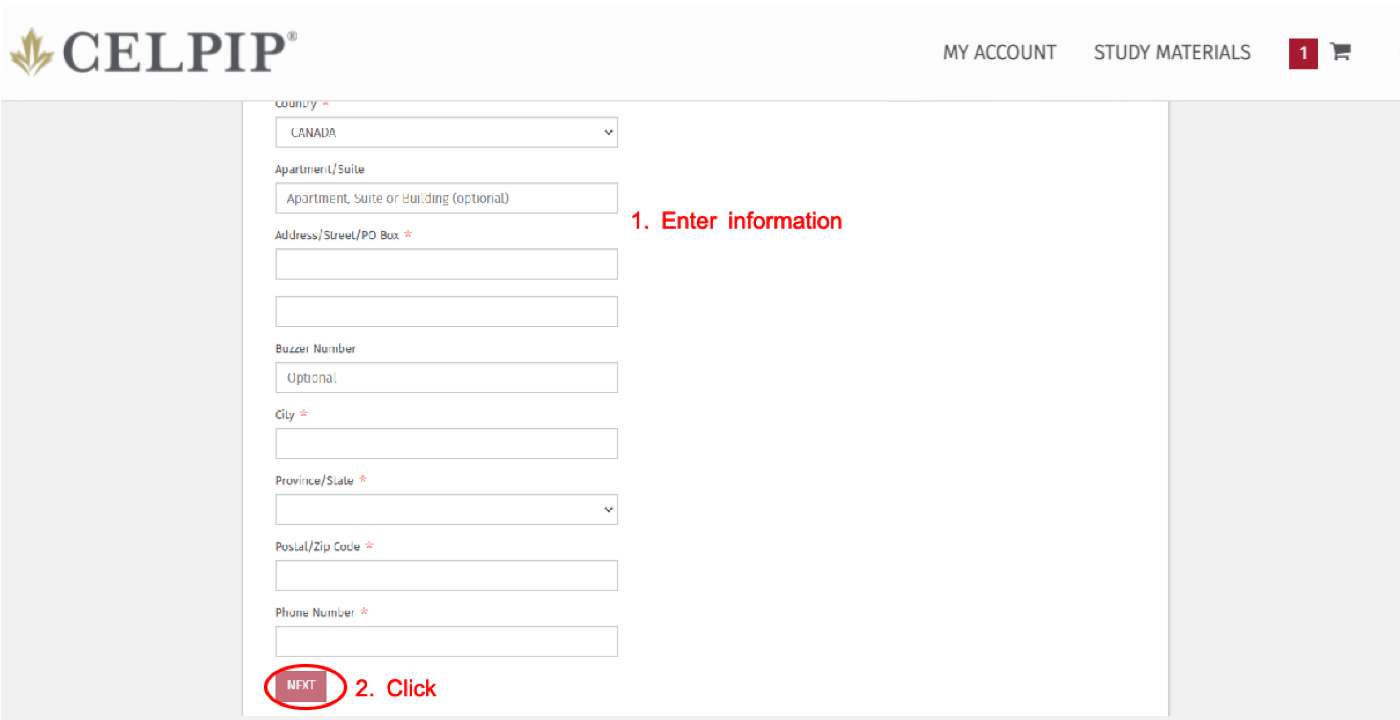This screenshot has height=720, width=1400.
Task: Focus the first Address/Street/PO Box field
Action: (x=446, y=264)
